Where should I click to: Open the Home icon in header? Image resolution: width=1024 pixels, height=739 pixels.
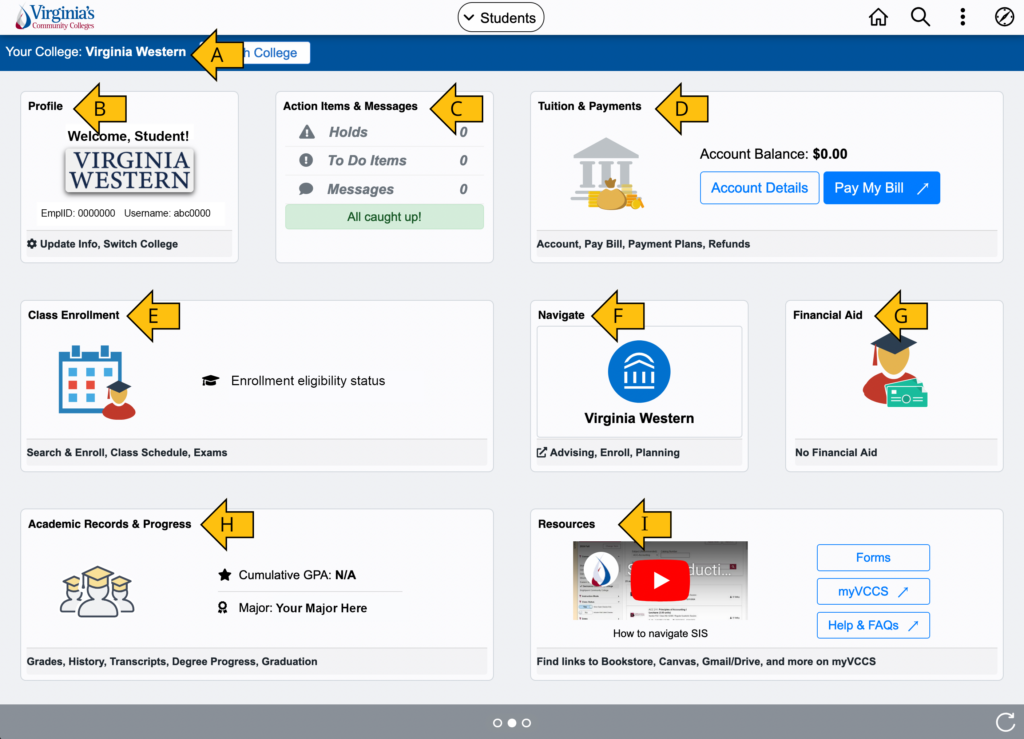pos(878,17)
